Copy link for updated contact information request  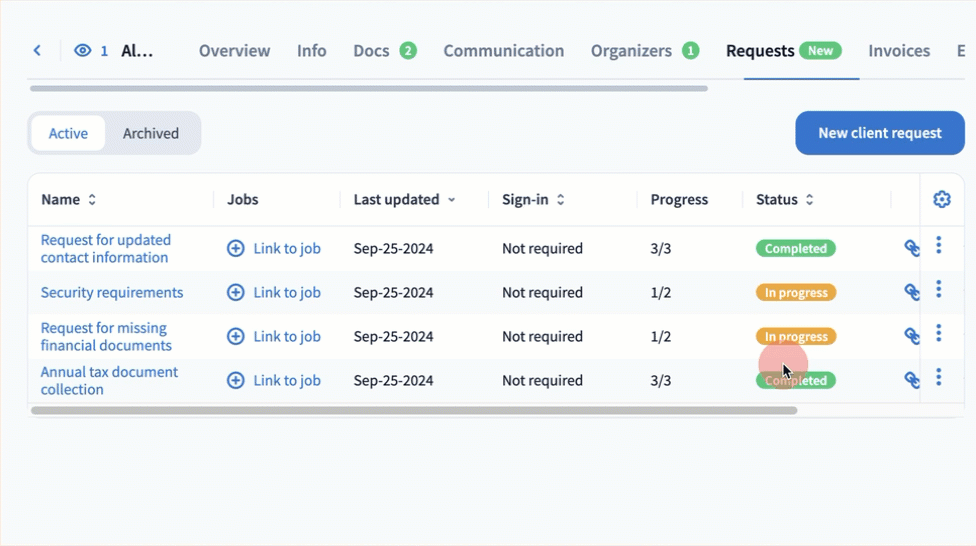tap(911, 248)
